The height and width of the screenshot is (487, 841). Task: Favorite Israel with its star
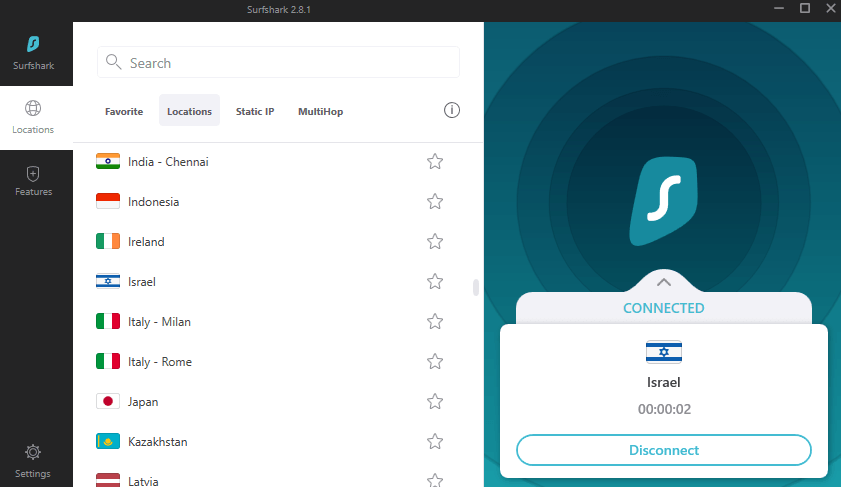click(x=435, y=282)
